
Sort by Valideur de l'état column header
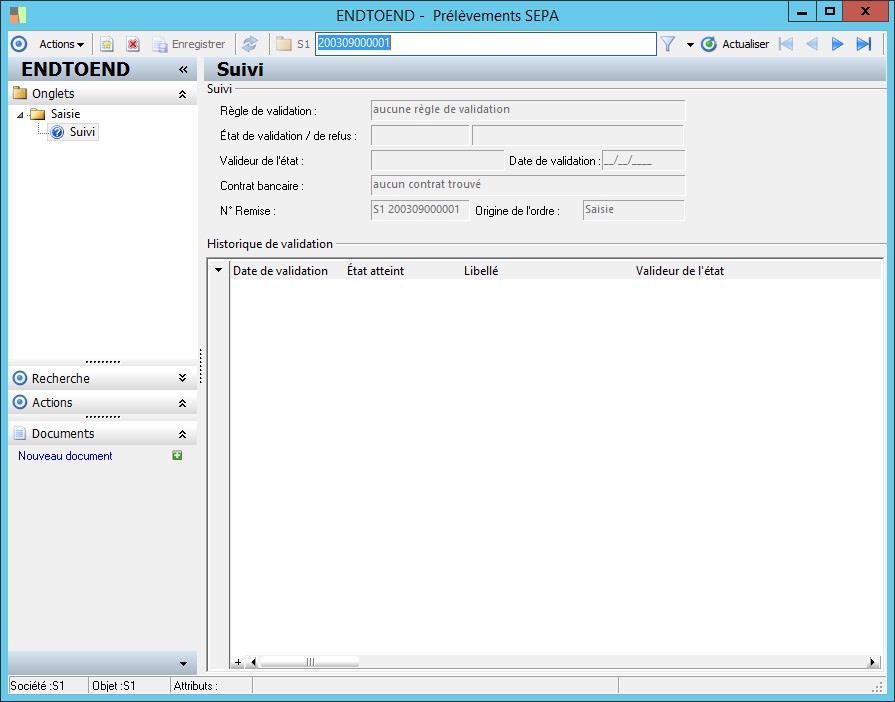[x=680, y=271]
